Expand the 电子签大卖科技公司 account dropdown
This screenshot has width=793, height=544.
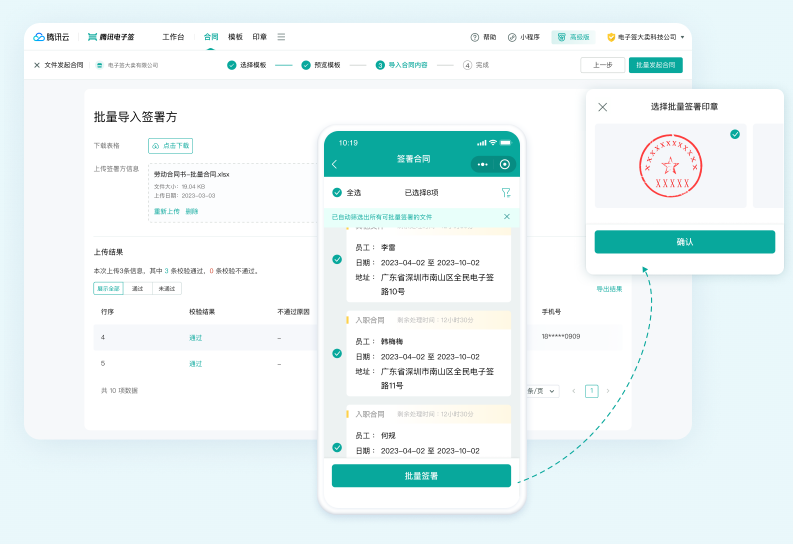(645, 37)
